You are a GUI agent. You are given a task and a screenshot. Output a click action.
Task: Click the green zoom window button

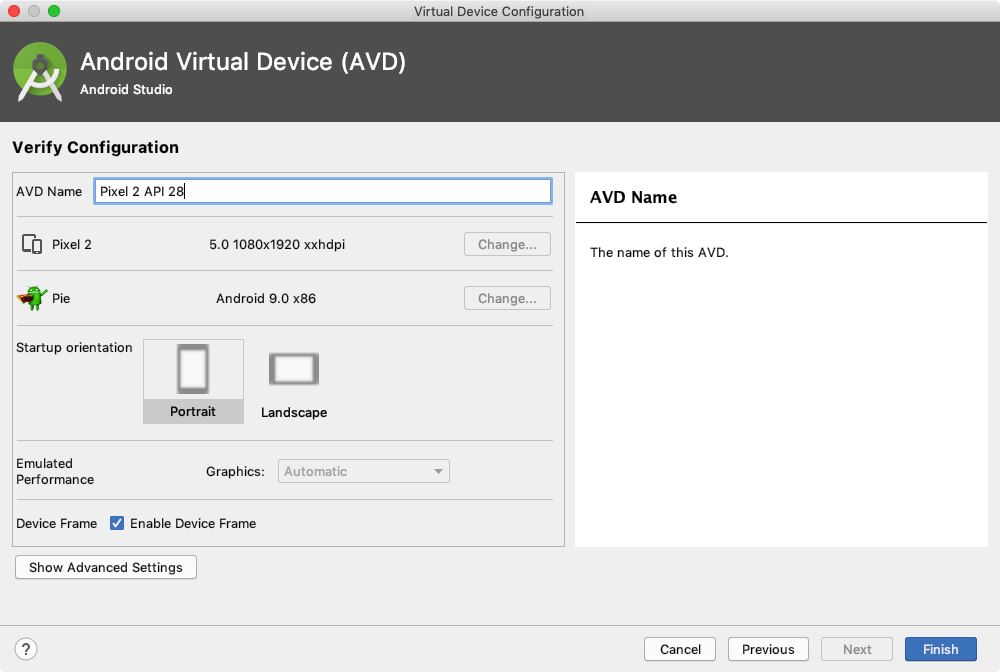(x=54, y=11)
